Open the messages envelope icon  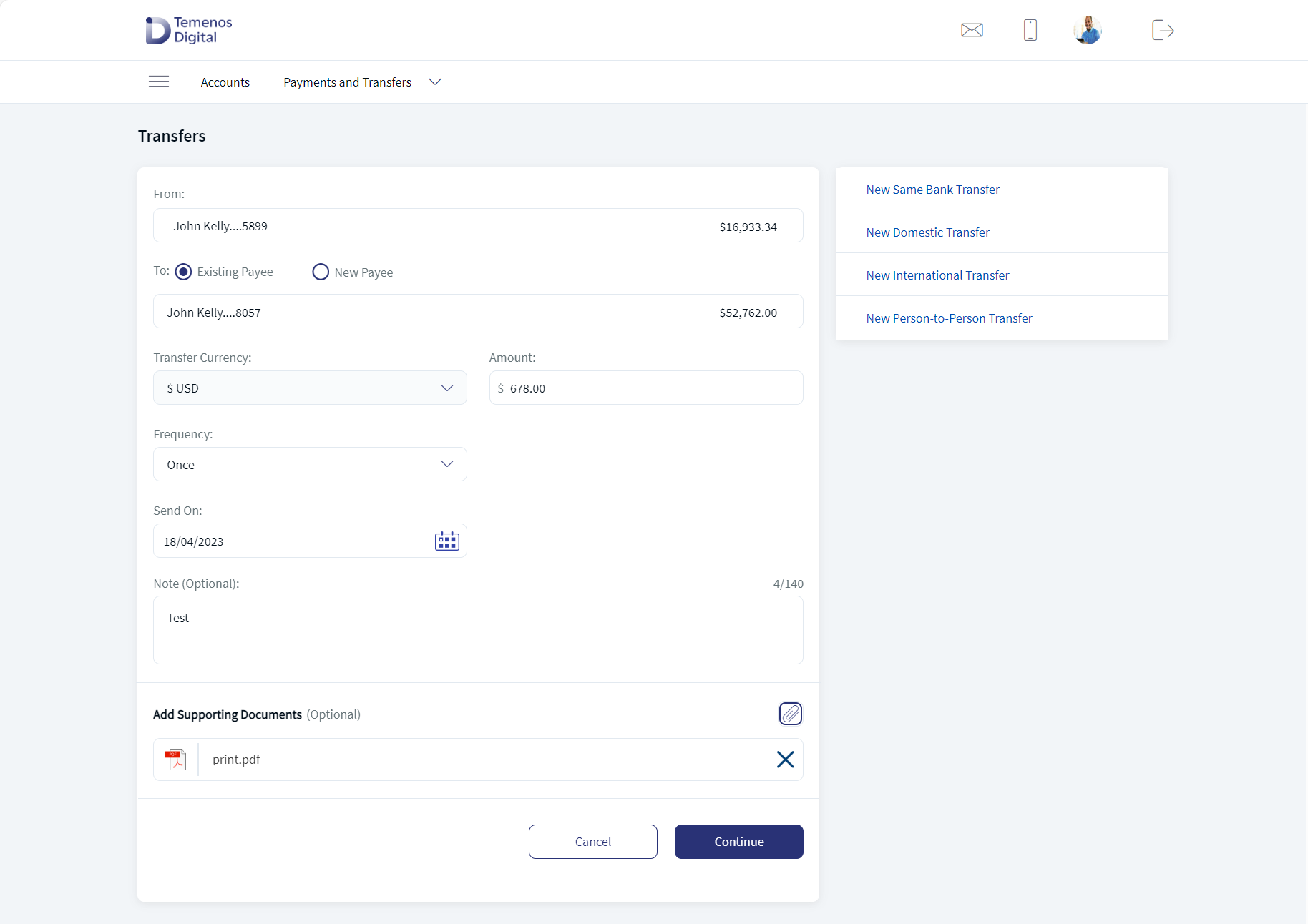point(972,30)
